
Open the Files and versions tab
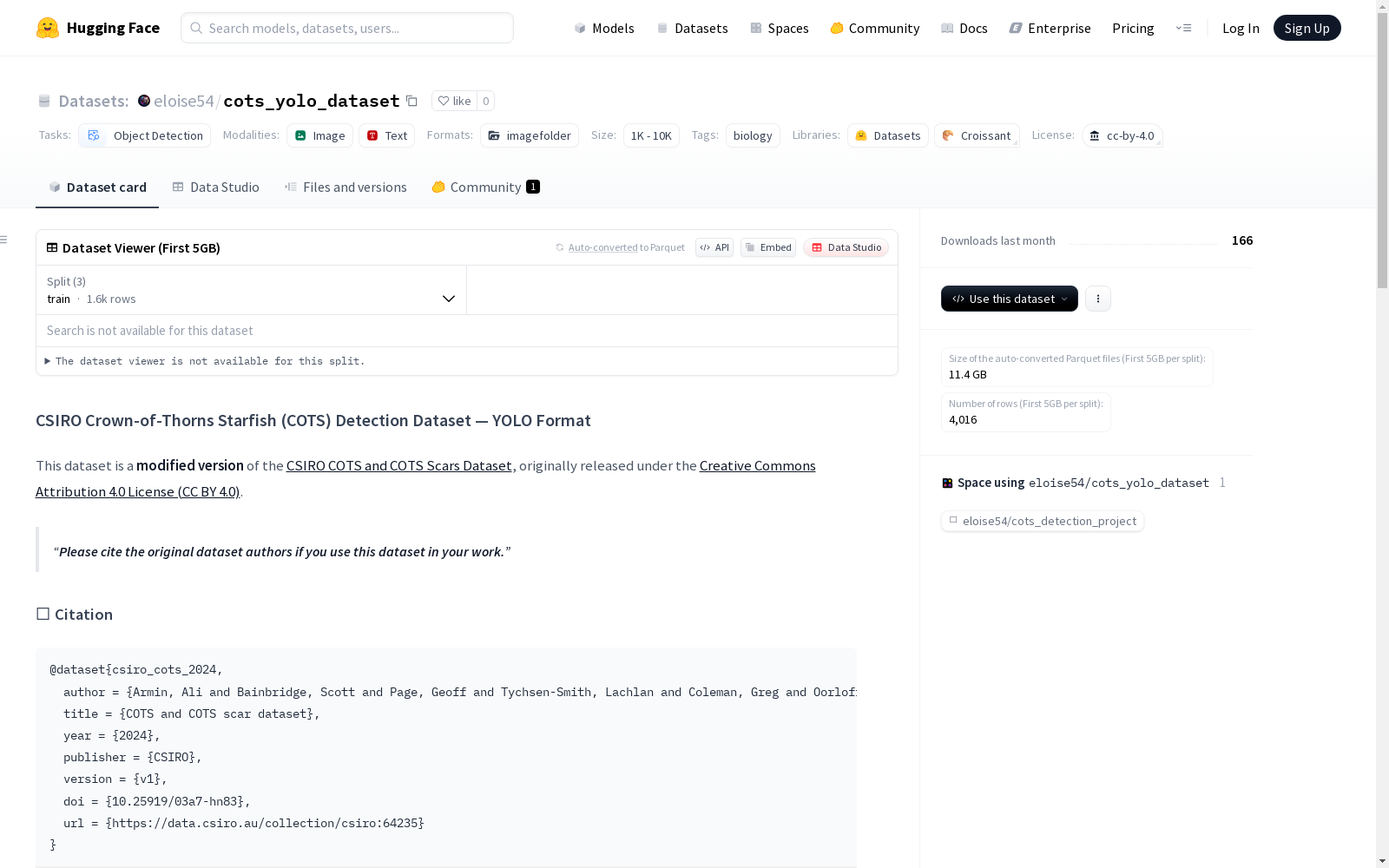point(346,187)
